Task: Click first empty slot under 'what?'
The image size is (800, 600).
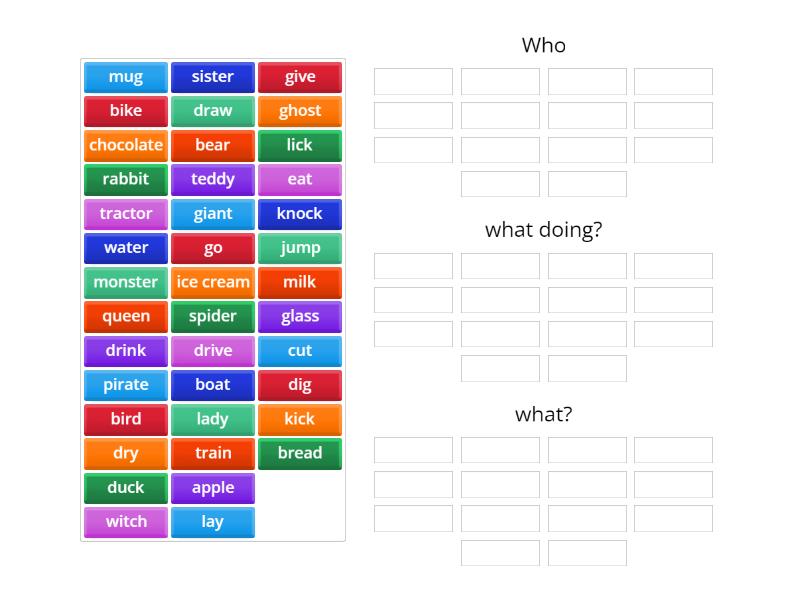Action: point(413,450)
